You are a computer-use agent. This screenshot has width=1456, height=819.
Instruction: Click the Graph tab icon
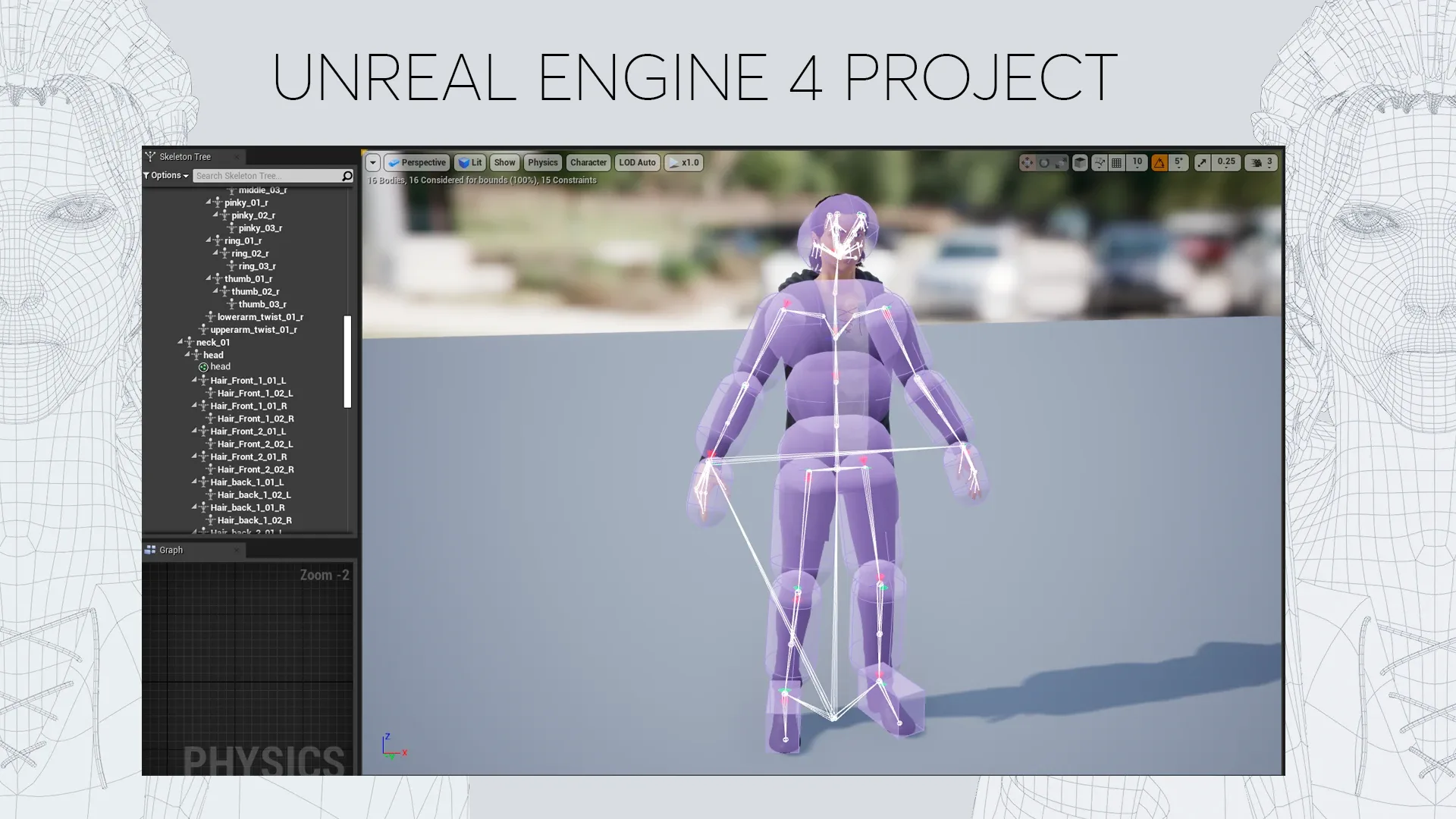150,550
